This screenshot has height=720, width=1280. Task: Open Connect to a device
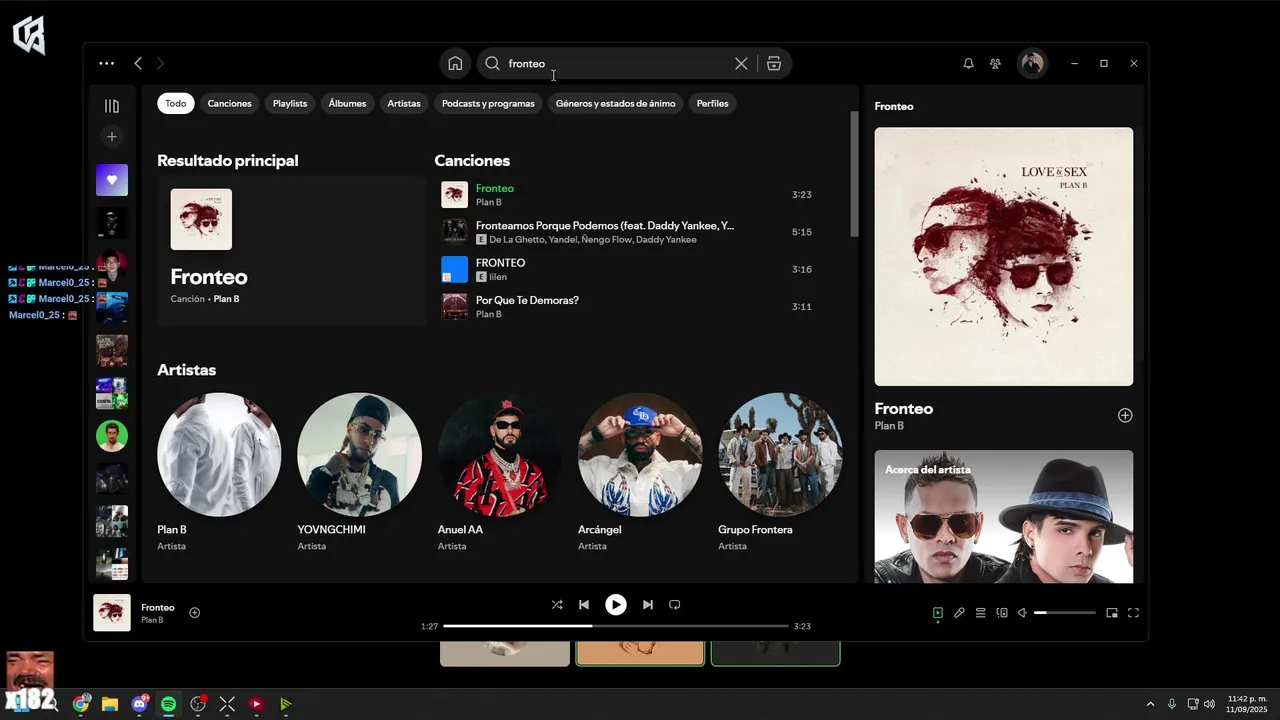(1002, 613)
